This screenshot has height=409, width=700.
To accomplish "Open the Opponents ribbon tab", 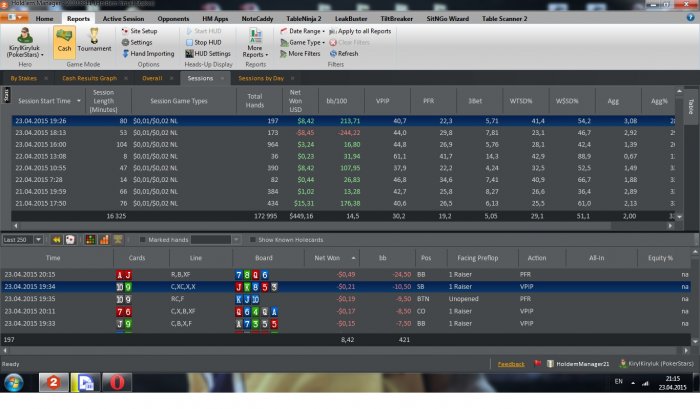I will (x=173, y=19).
